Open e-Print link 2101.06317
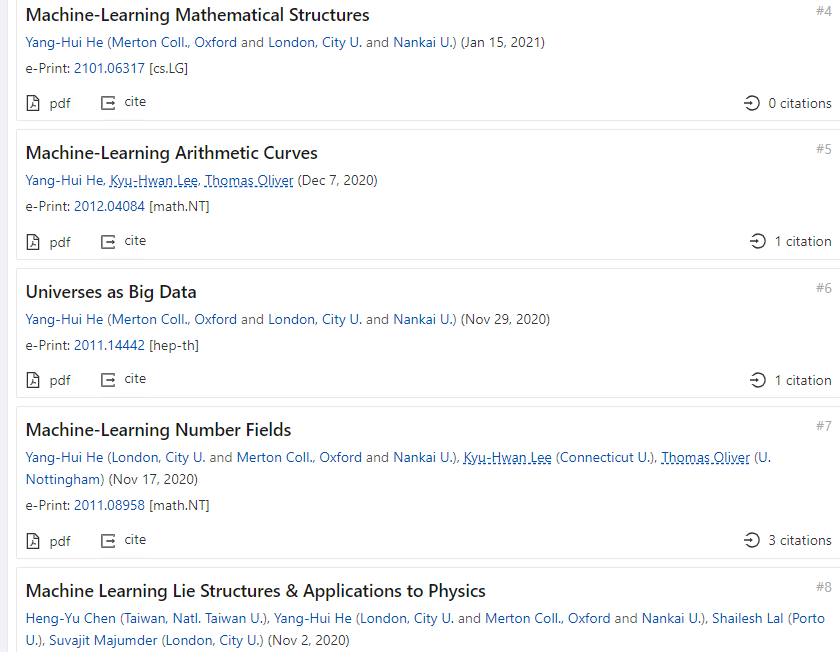Image resolution: width=840 pixels, height=652 pixels. tap(109, 68)
